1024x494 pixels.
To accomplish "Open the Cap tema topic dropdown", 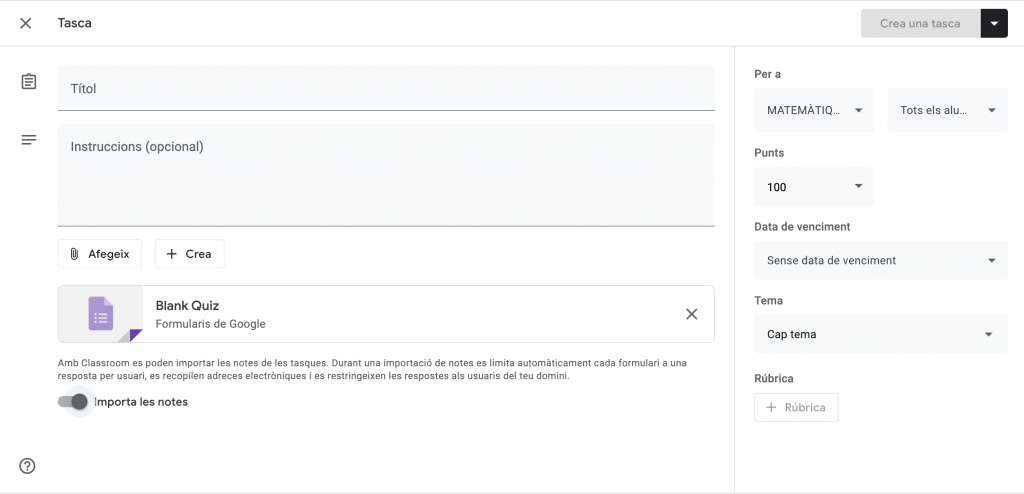I will coord(880,335).
